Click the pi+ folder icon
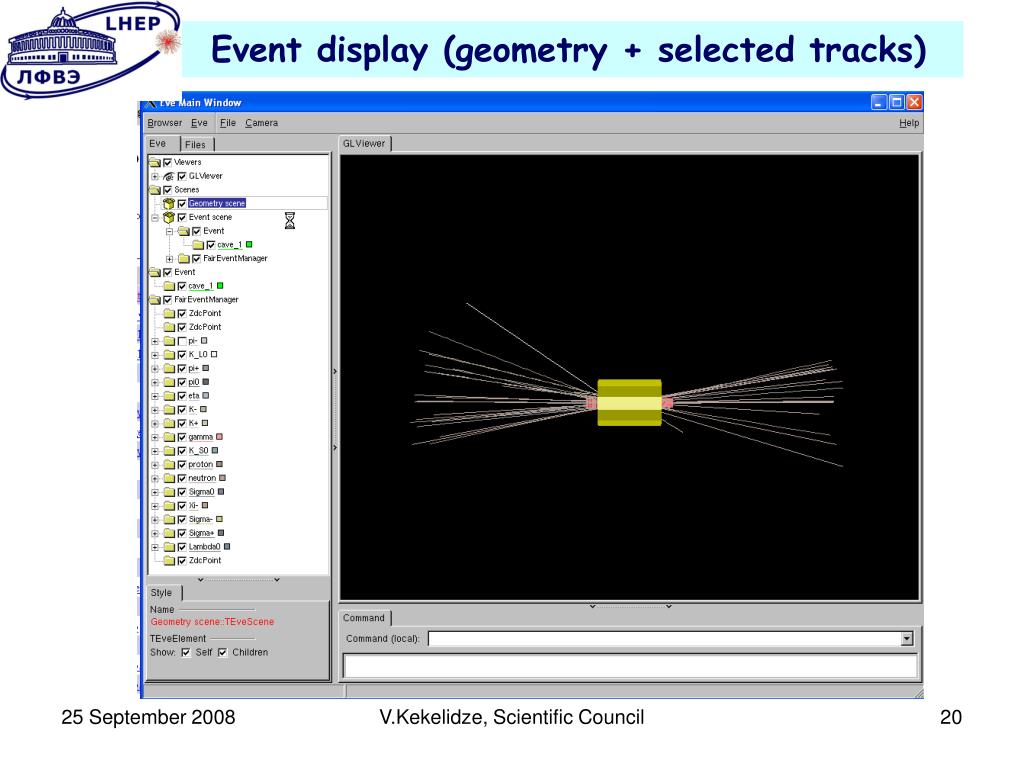Viewport: 1024px width, 768px height. [x=169, y=368]
